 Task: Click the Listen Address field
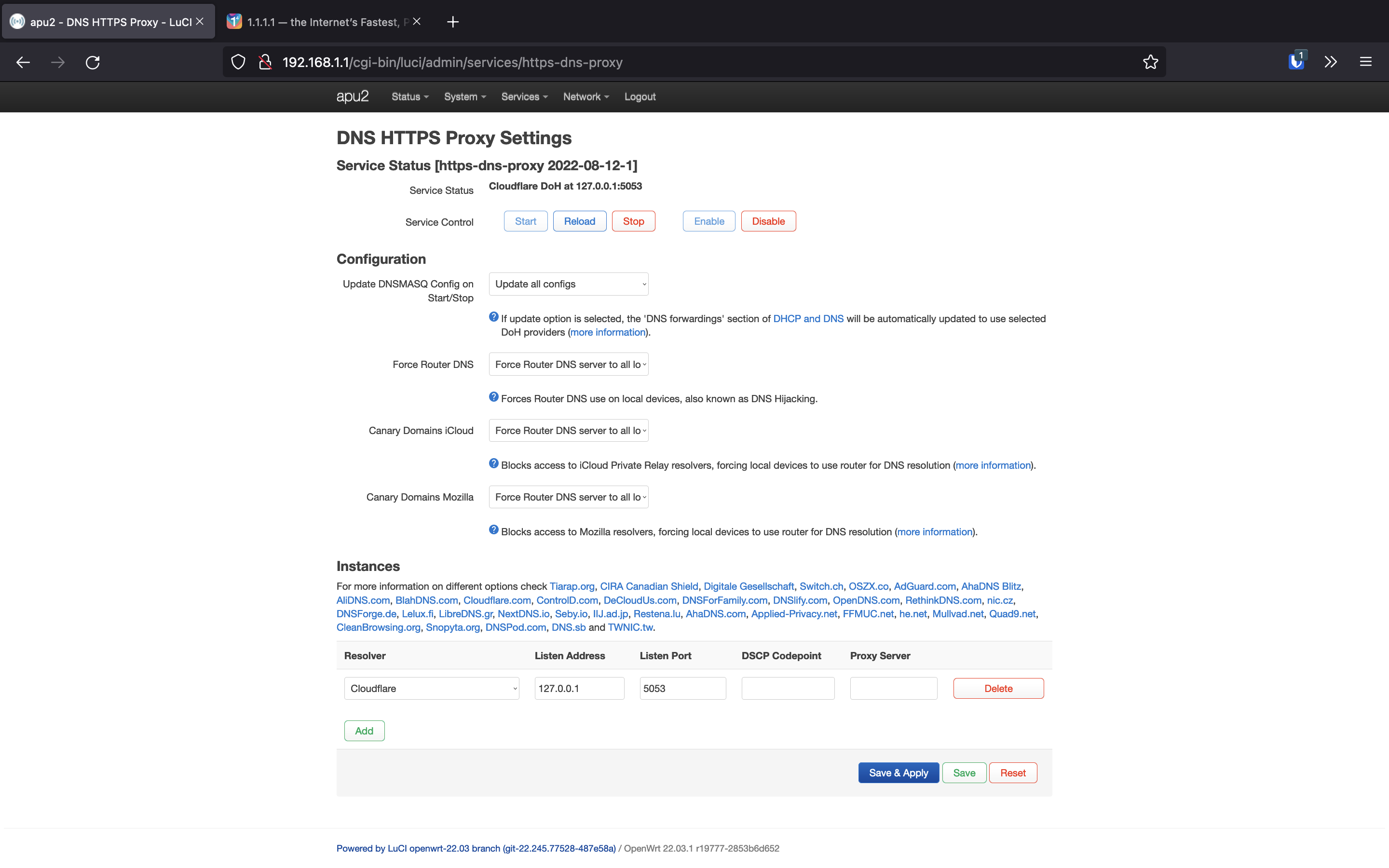click(x=580, y=688)
